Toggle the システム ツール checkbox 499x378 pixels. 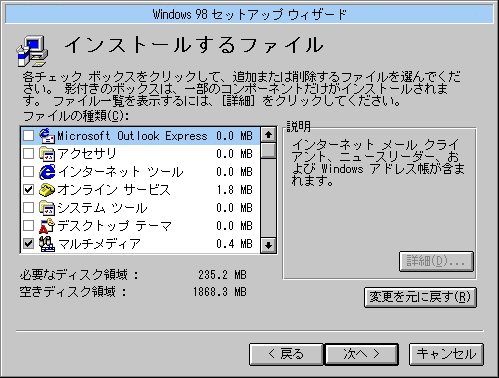(x=28, y=208)
